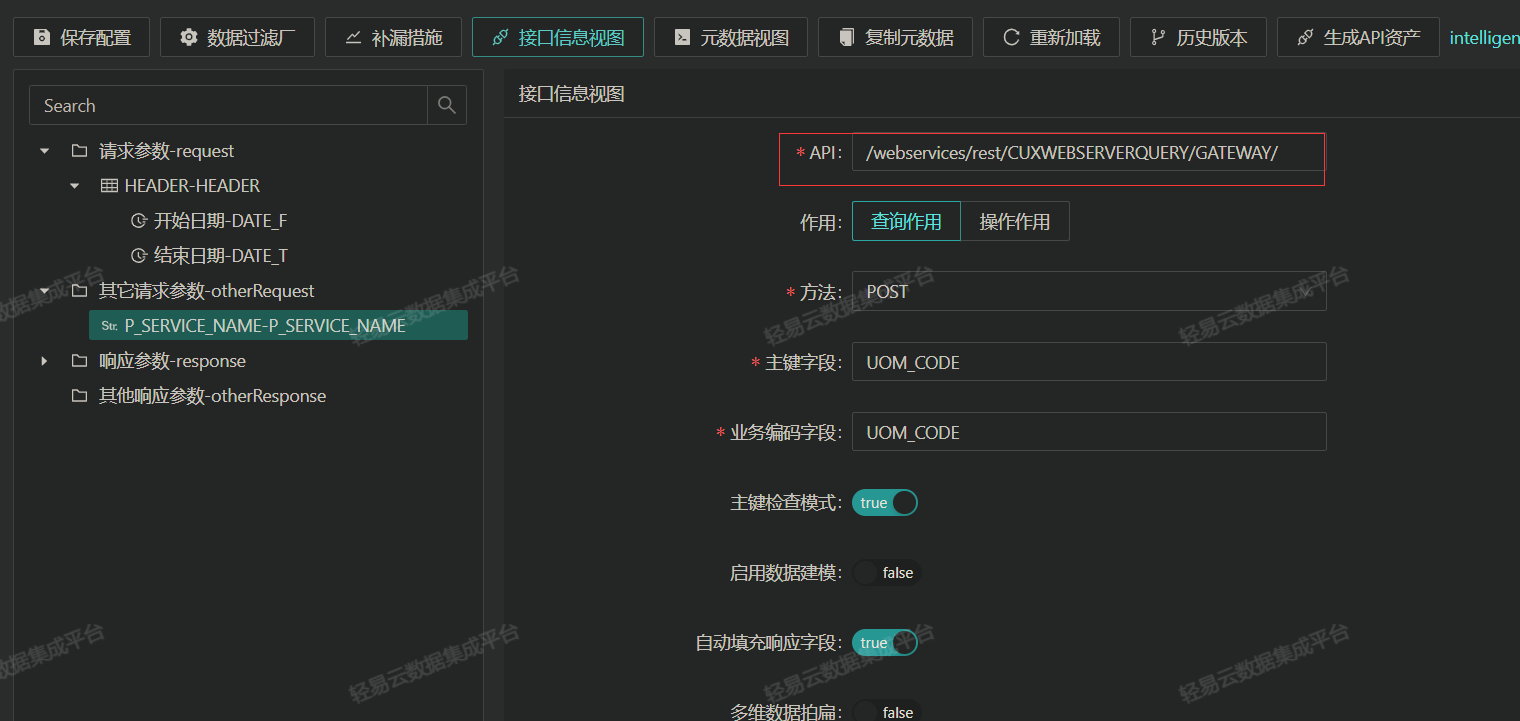Click folder icon of 请求参数-request
The image size is (1520, 721).
pyautogui.click(x=79, y=151)
